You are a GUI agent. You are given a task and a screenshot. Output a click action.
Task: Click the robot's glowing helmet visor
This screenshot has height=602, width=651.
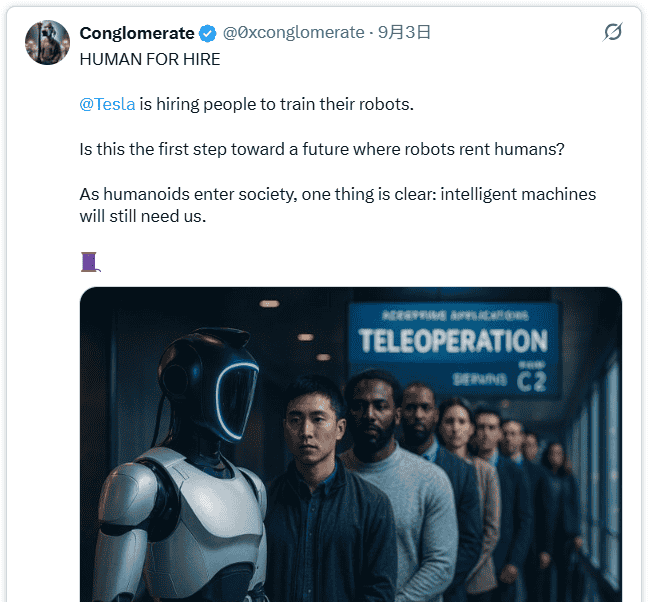[x=235, y=400]
